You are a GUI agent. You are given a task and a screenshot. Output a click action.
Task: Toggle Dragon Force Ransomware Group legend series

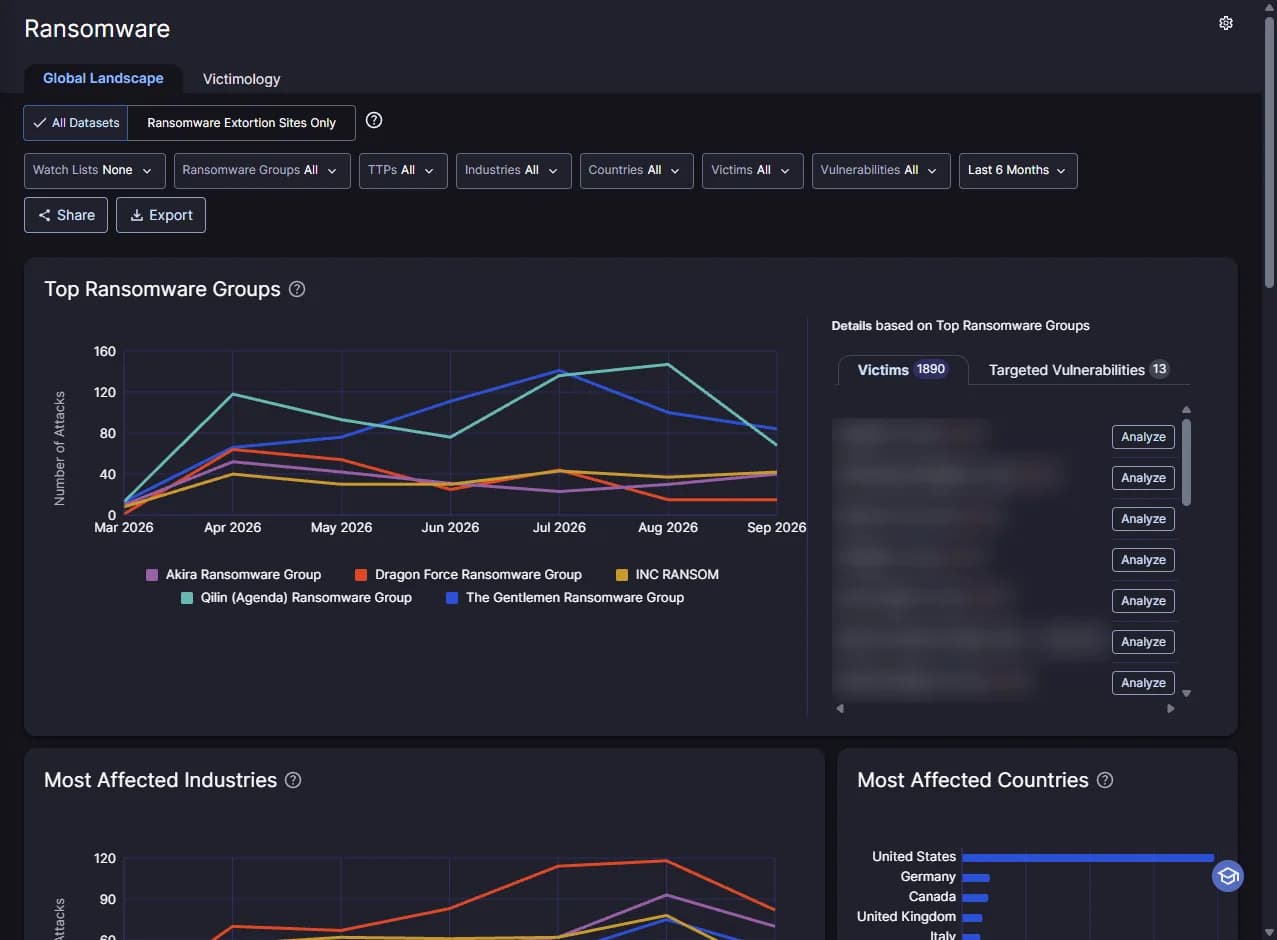(x=468, y=575)
